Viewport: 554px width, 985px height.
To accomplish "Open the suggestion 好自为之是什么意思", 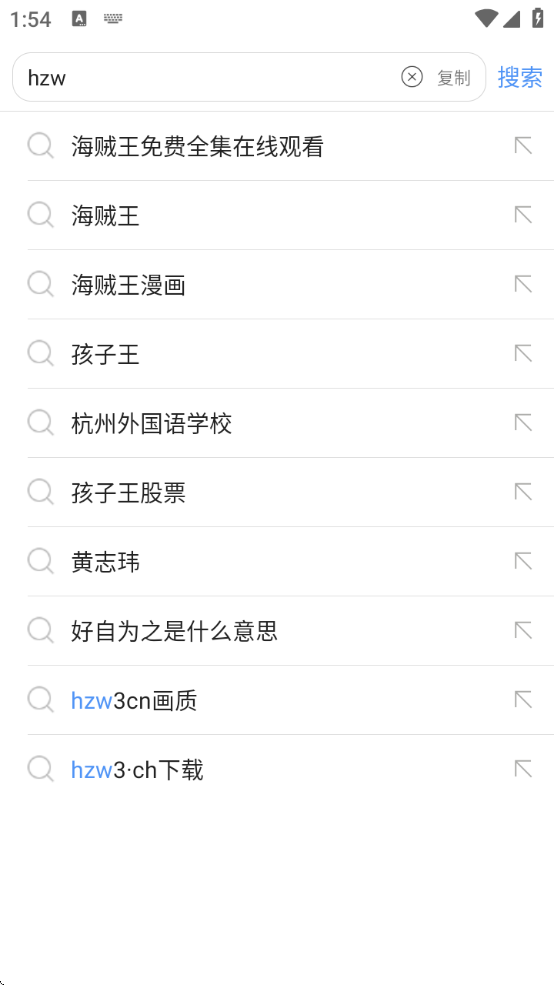I will (277, 631).
